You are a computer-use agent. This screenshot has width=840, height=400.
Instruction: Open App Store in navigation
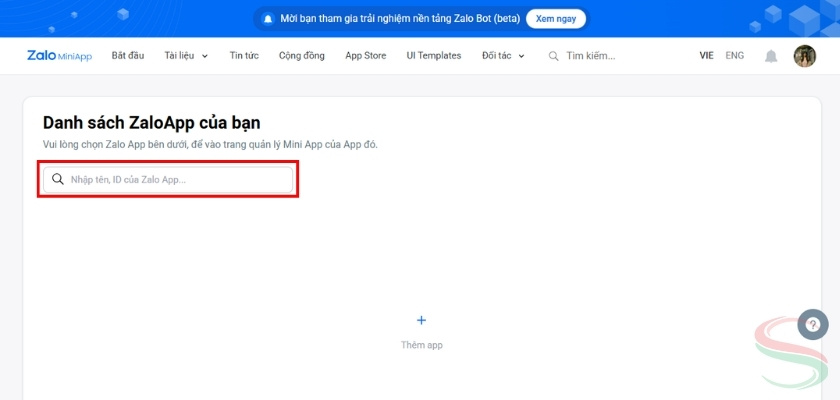point(365,56)
